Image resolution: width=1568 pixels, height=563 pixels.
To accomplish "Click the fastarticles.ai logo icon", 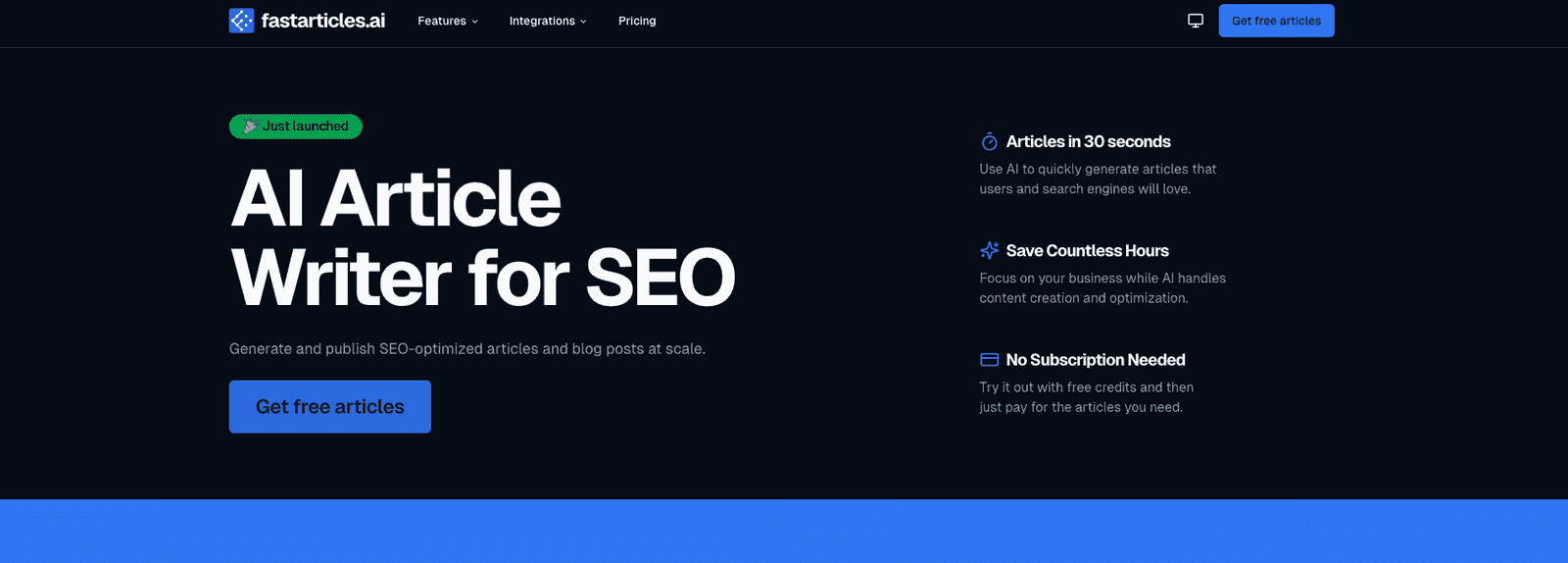I will click(241, 21).
